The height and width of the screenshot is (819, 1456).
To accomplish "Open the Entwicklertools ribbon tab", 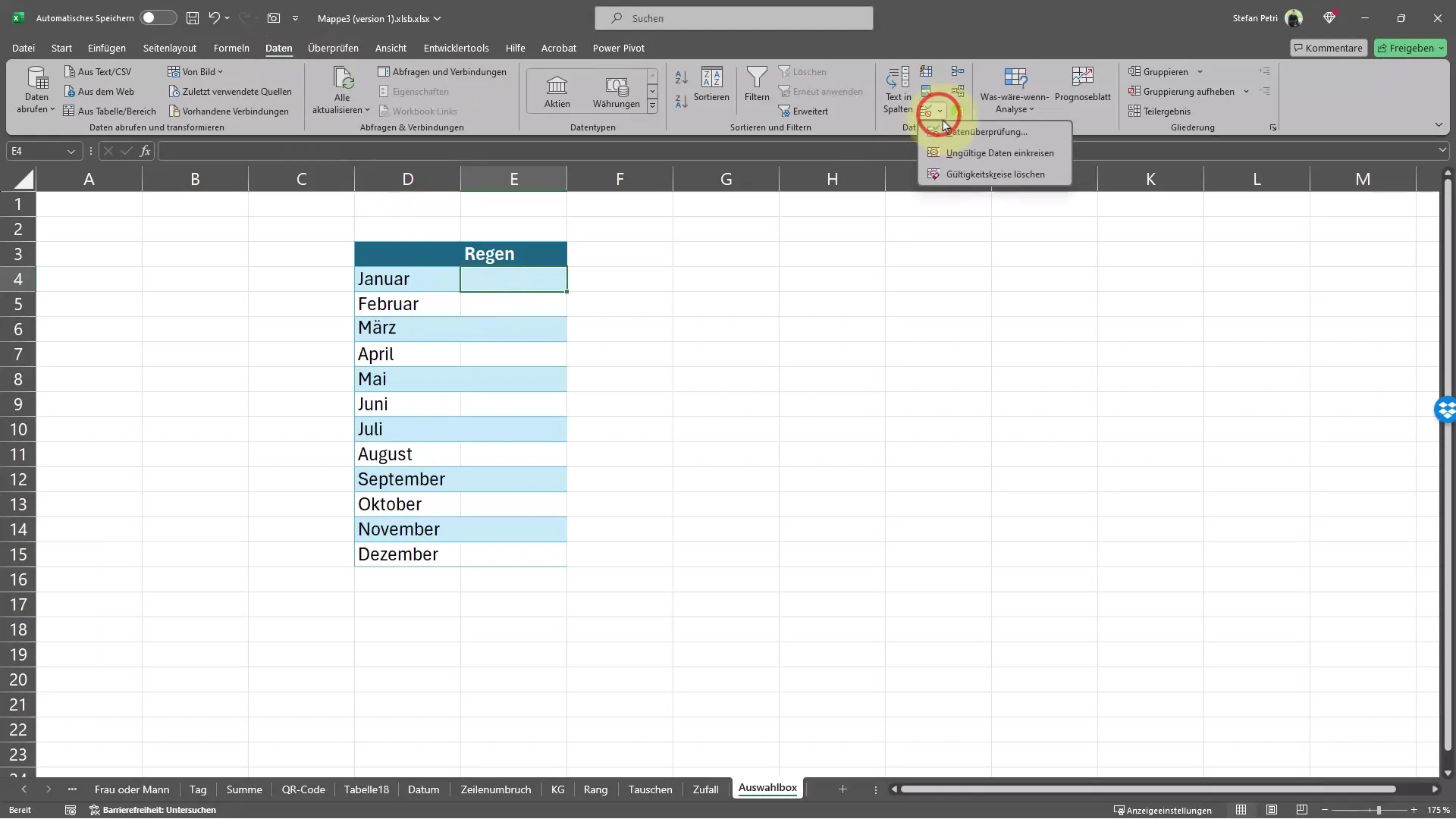I will tap(456, 48).
